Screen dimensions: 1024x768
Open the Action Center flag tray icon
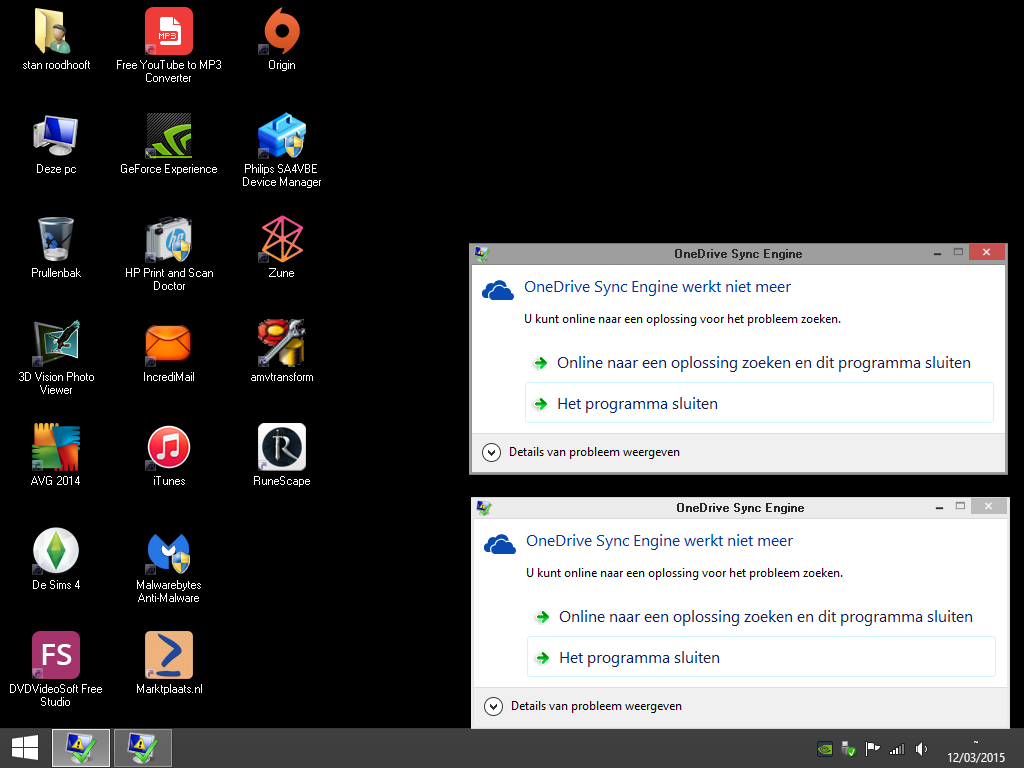pyautogui.click(x=872, y=749)
